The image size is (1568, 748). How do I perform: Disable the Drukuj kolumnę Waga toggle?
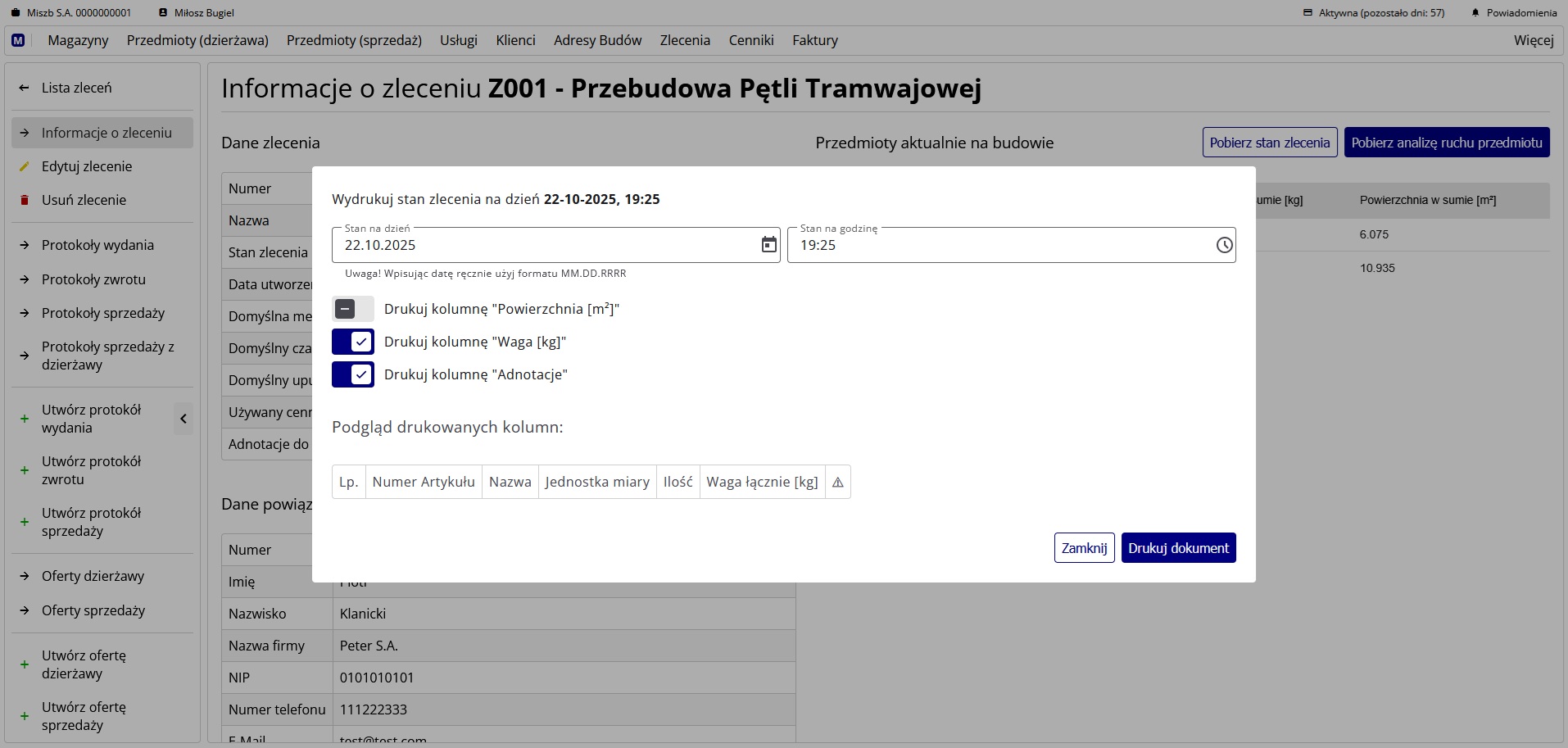352,342
